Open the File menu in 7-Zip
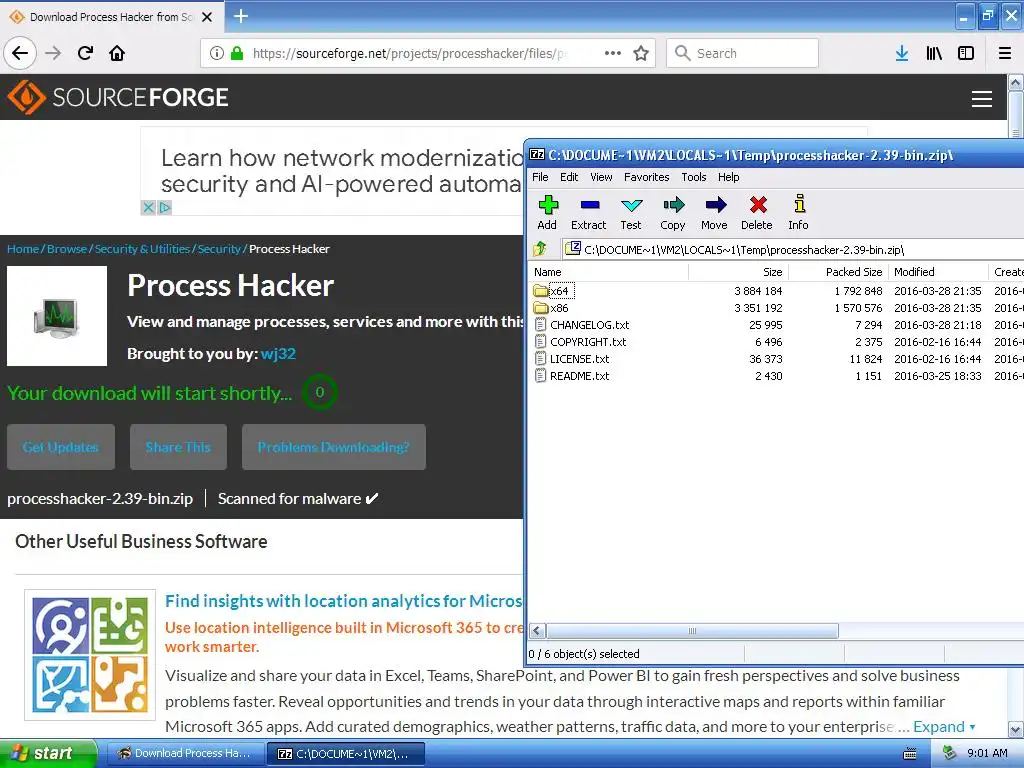The image size is (1024, 768). (x=540, y=177)
